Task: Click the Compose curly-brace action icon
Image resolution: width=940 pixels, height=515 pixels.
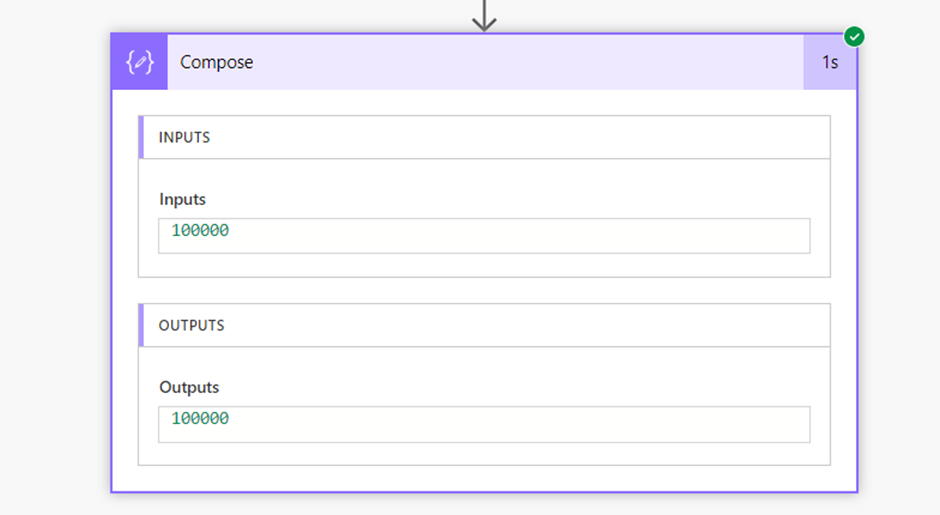Action: tap(140, 62)
